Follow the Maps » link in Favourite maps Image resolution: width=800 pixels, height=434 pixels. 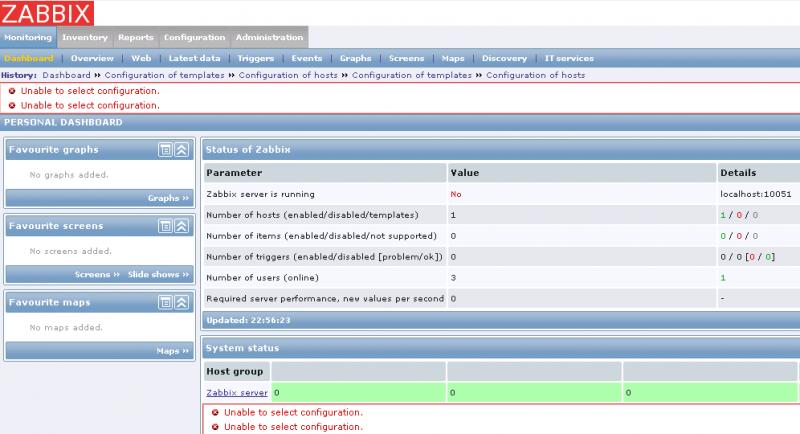(172, 351)
